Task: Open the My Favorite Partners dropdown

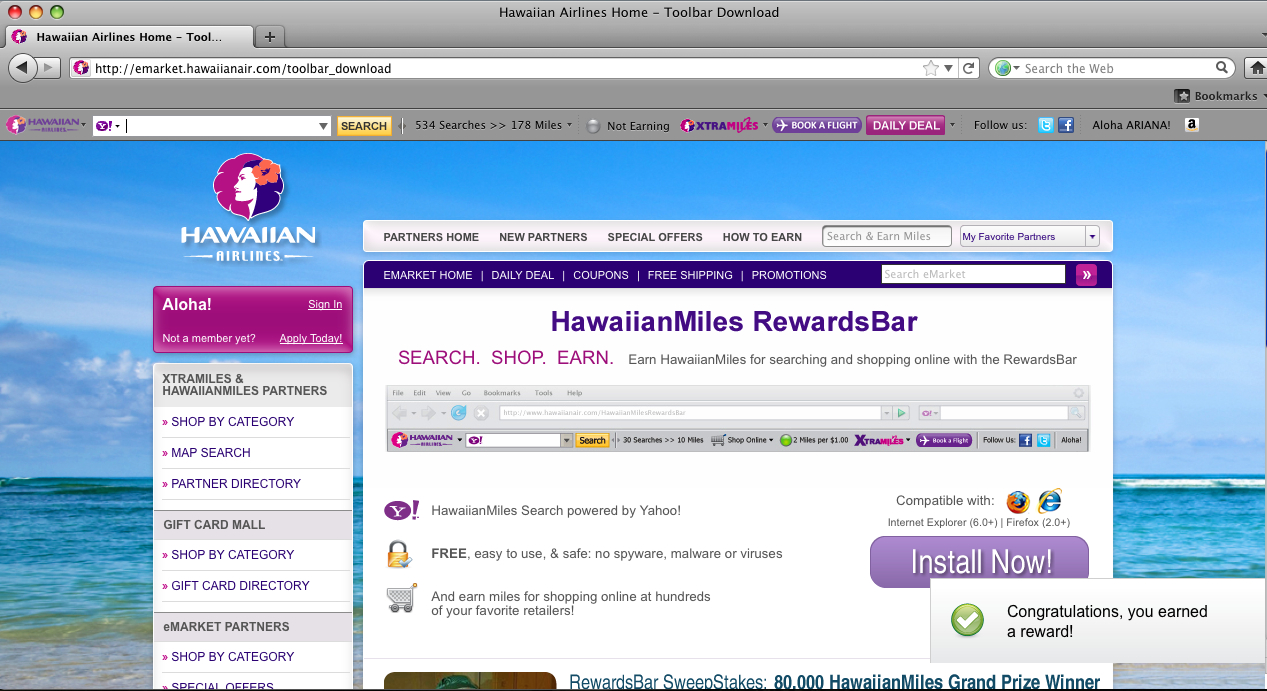Action: 1029,237
